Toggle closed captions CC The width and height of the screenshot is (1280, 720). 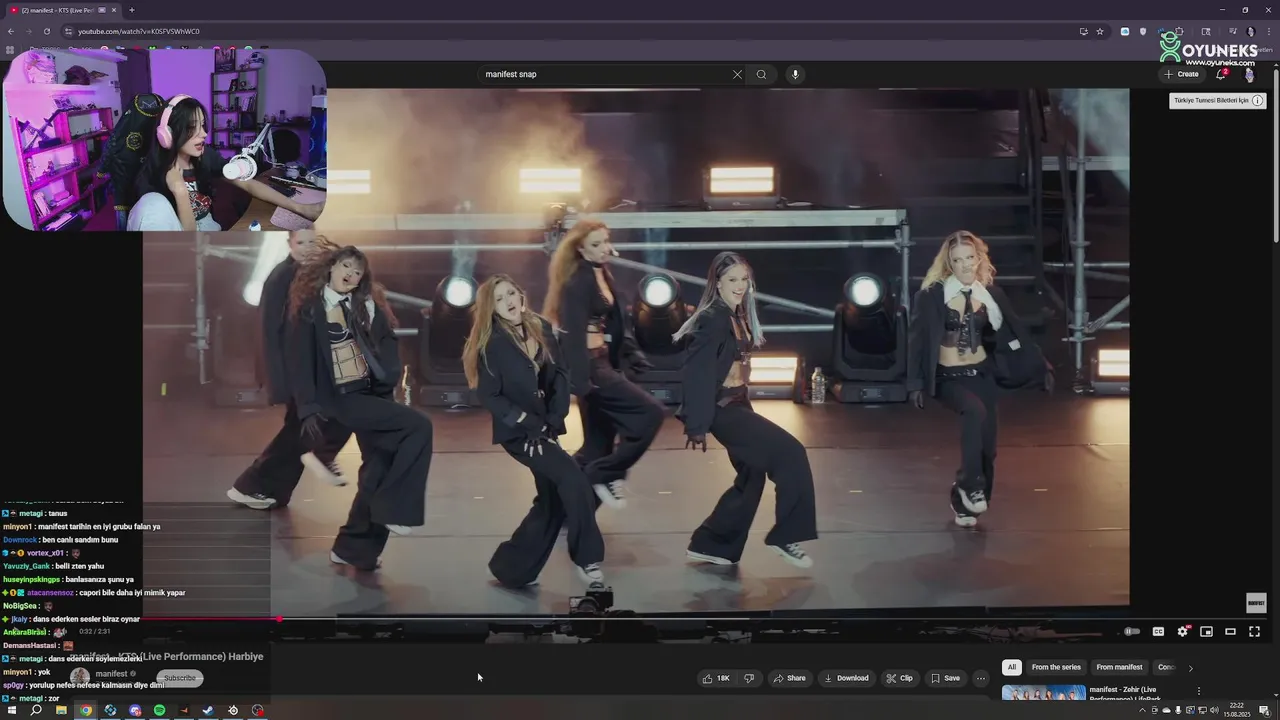click(x=1158, y=631)
